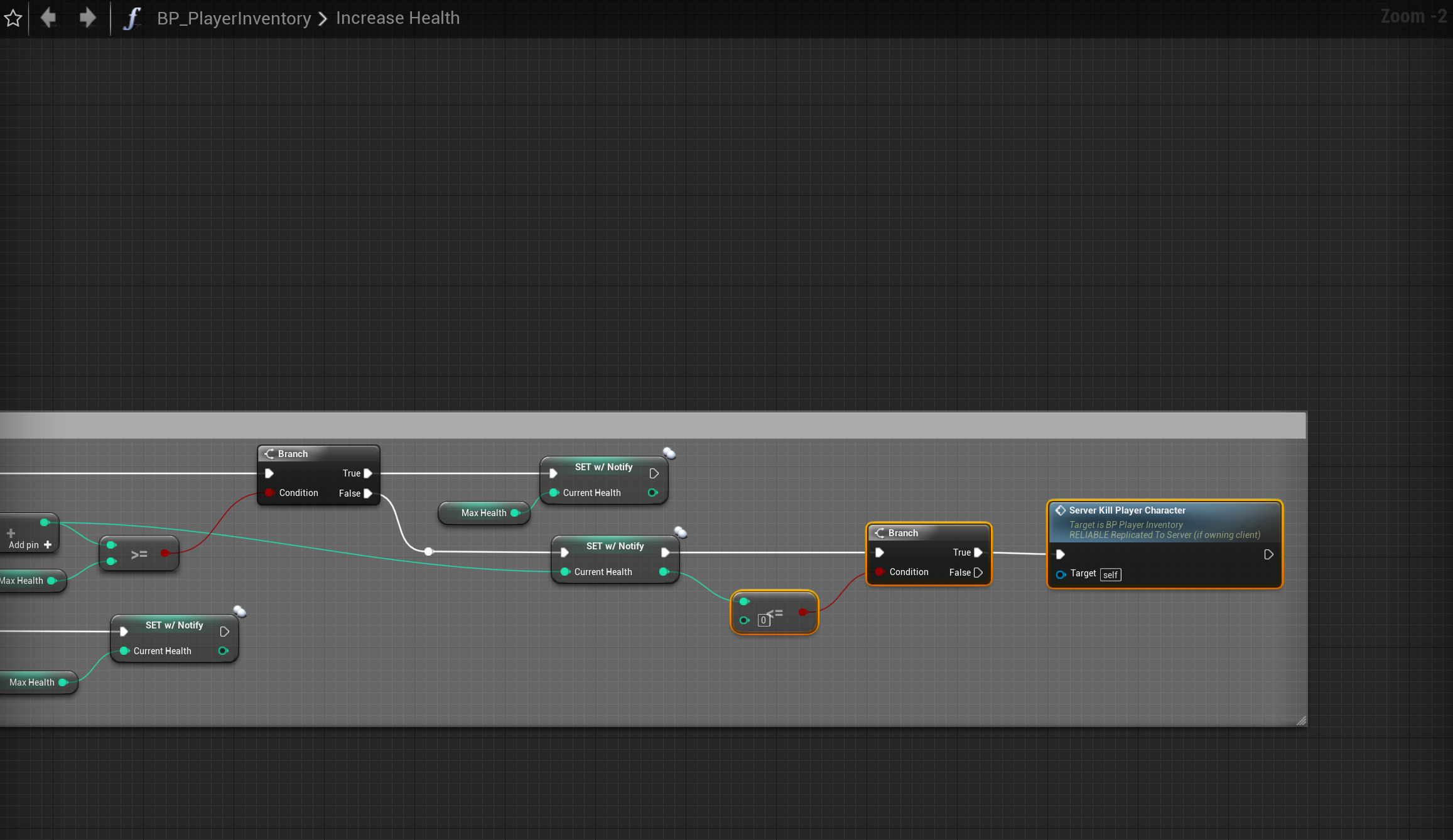Click the comment box header bar
This screenshot has height=840, width=1453.
click(x=653, y=426)
